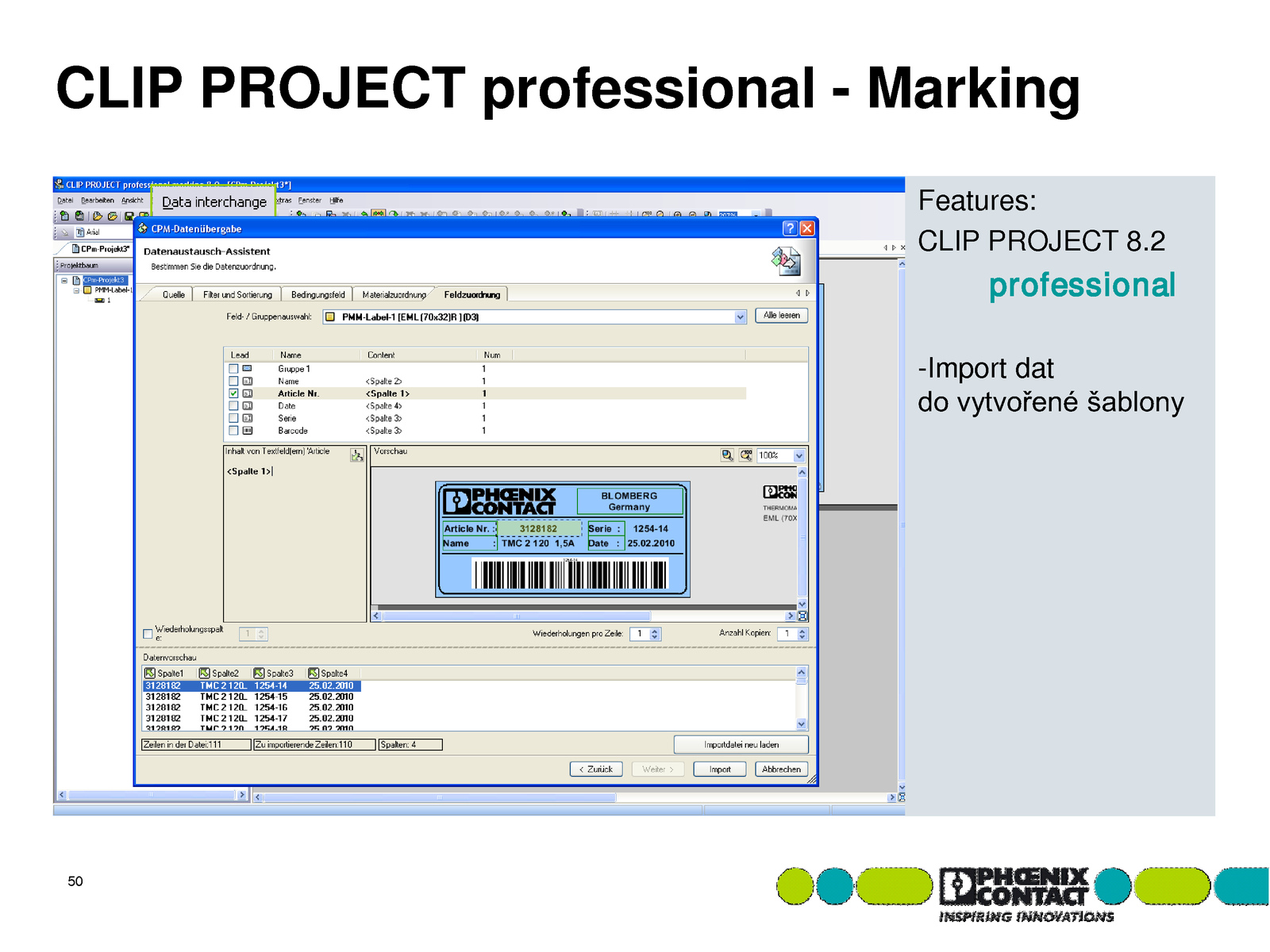Enable the Wiederholungsspalte checkbox

click(x=148, y=634)
